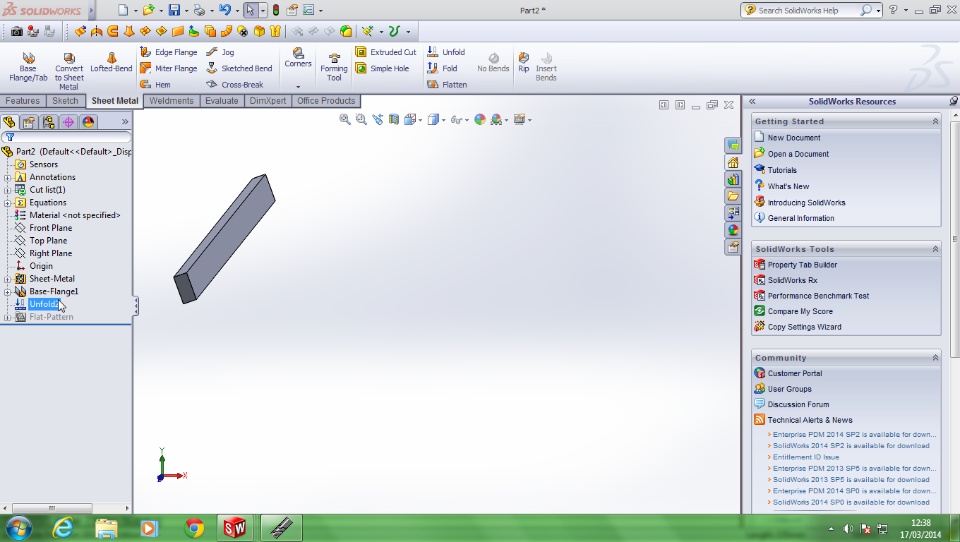Choose the Jog tool

click(x=220, y=52)
